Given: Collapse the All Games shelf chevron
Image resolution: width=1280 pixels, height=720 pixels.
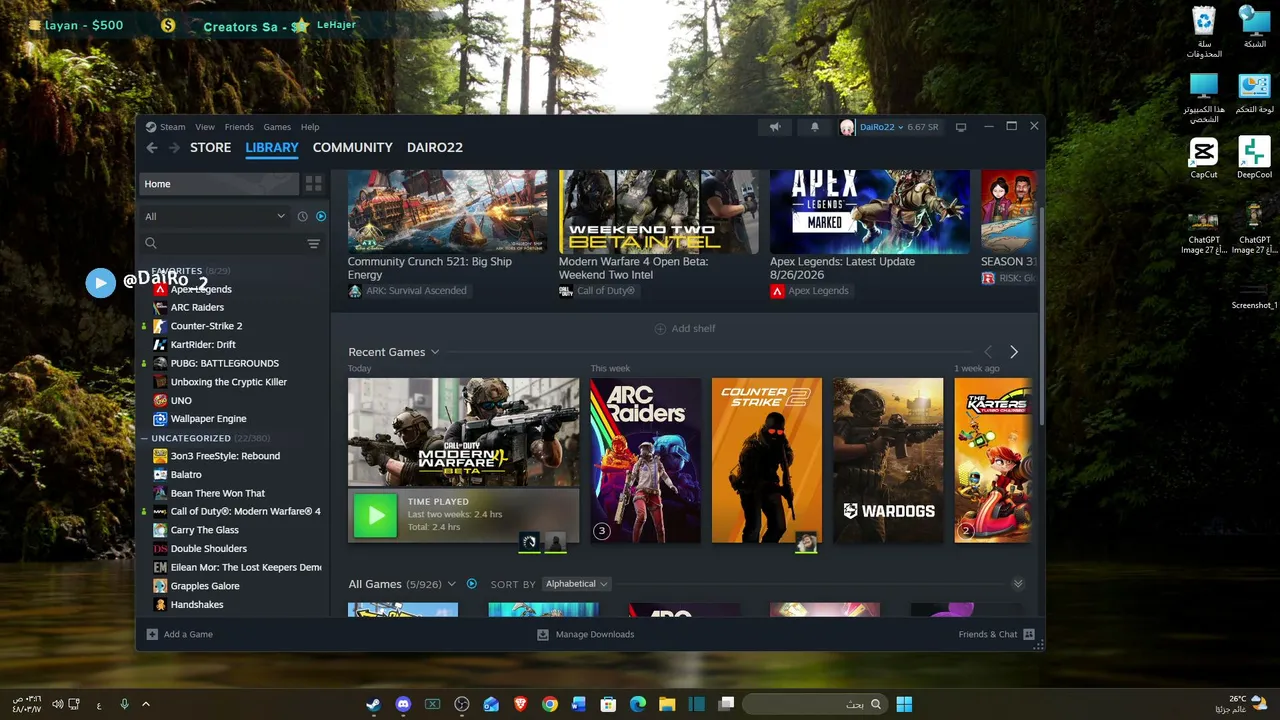Looking at the screenshot, I should 1018,584.
